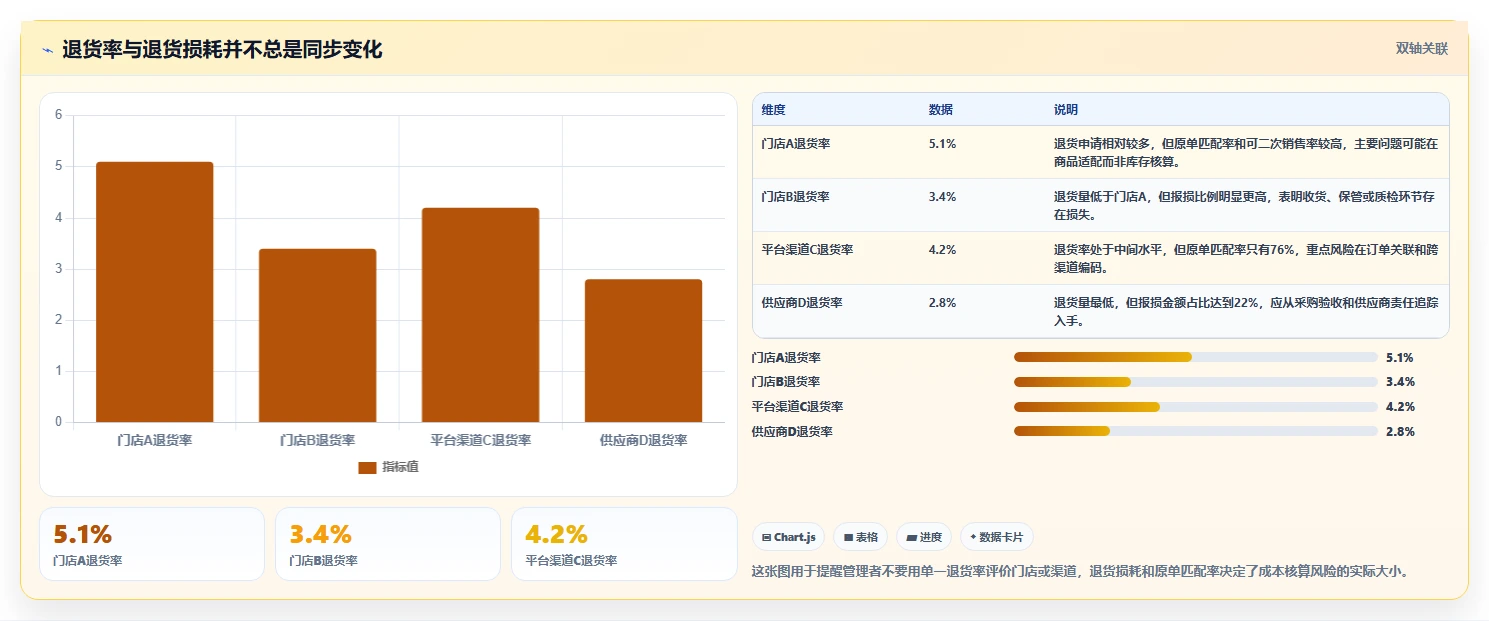Click the 5.1% value in the table
This screenshot has height=621, width=1489.
point(942,144)
